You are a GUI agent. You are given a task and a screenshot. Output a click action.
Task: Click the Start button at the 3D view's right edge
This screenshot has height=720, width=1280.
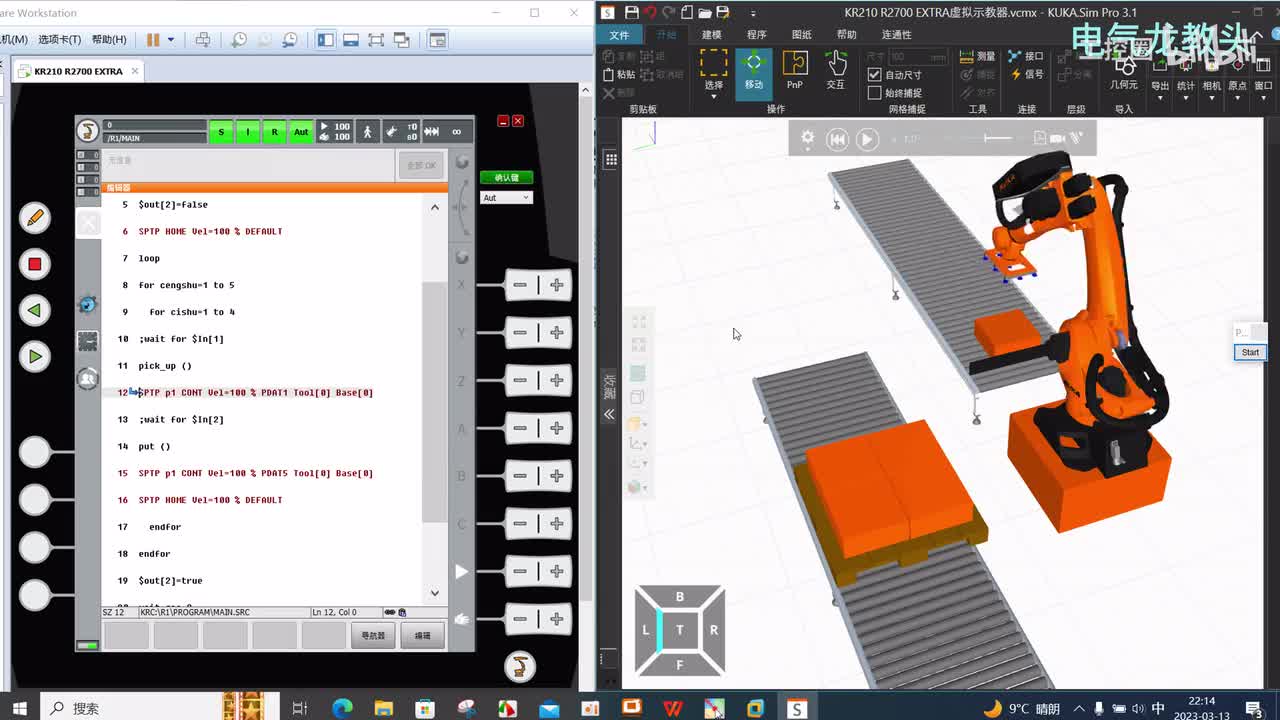point(1250,352)
